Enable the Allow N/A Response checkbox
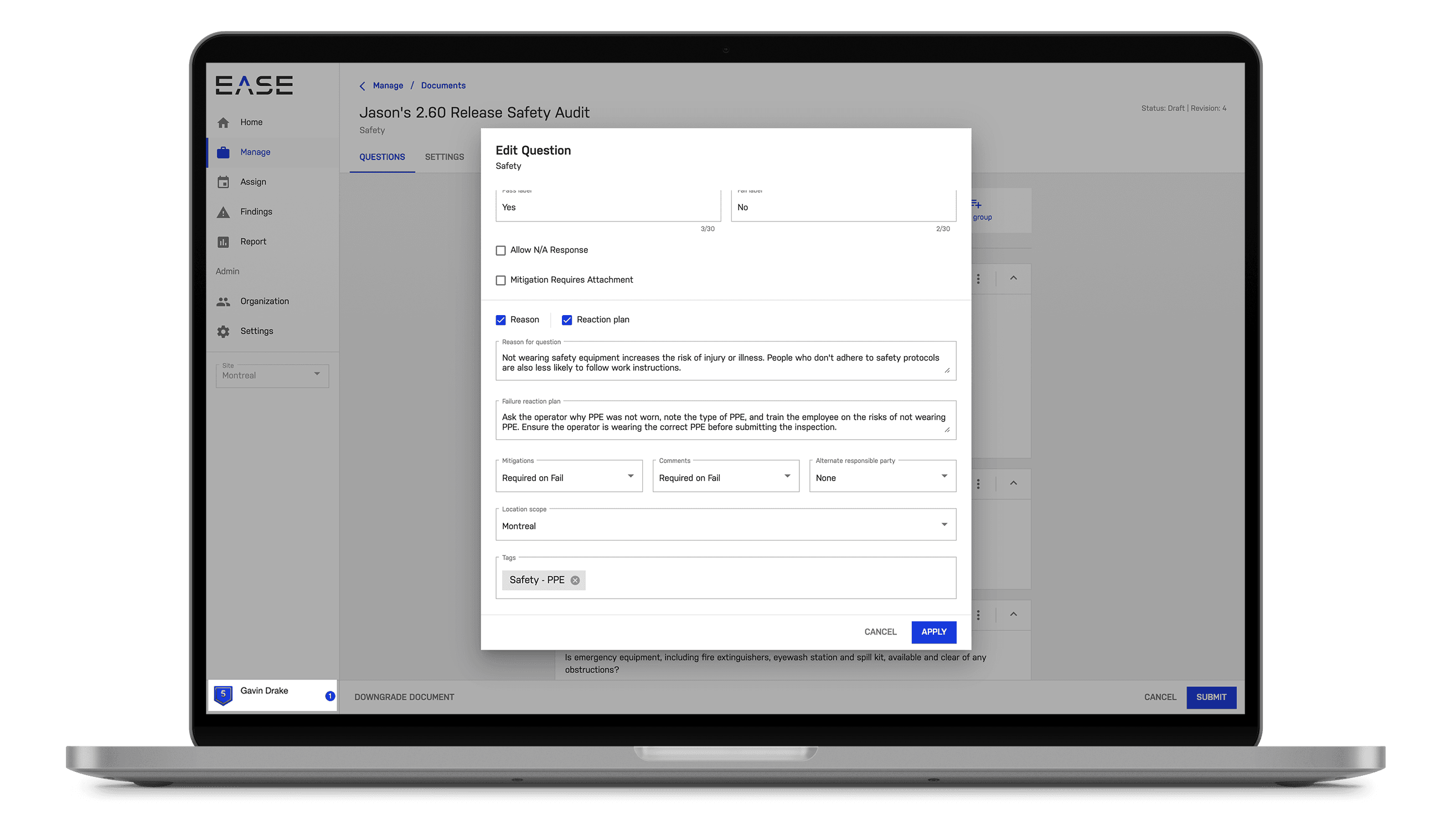1456x824 pixels. pyautogui.click(x=500, y=250)
